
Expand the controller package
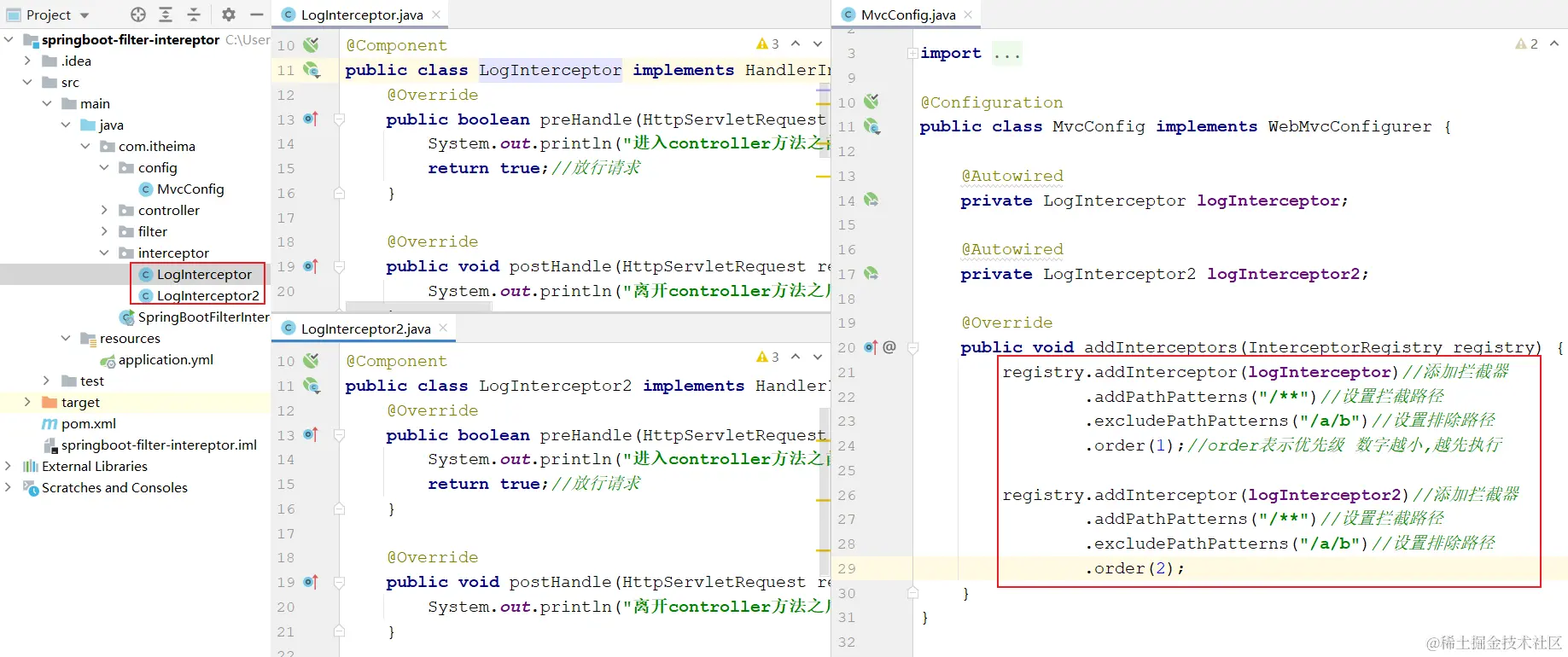tap(104, 210)
